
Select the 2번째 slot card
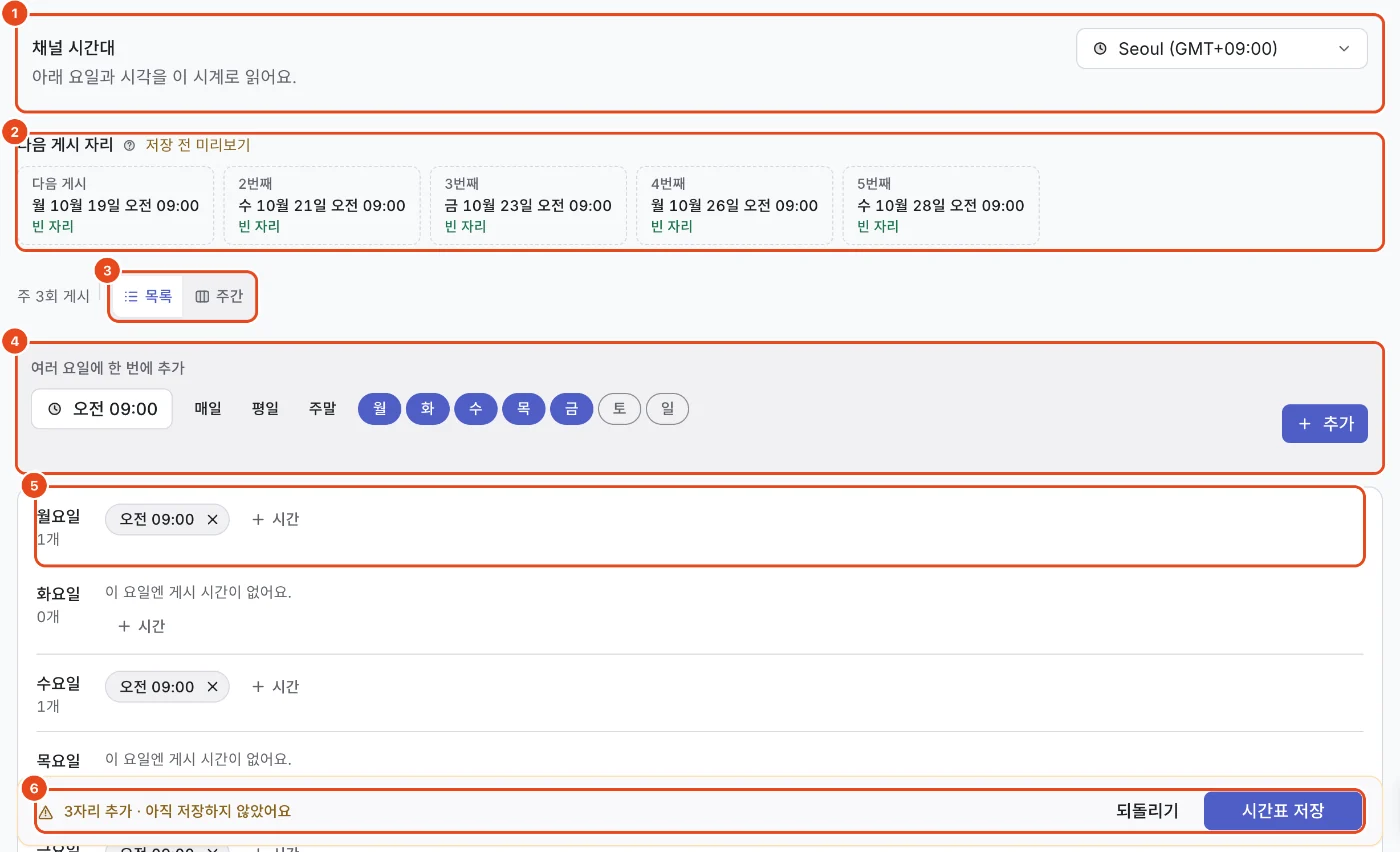tap(322, 205)
